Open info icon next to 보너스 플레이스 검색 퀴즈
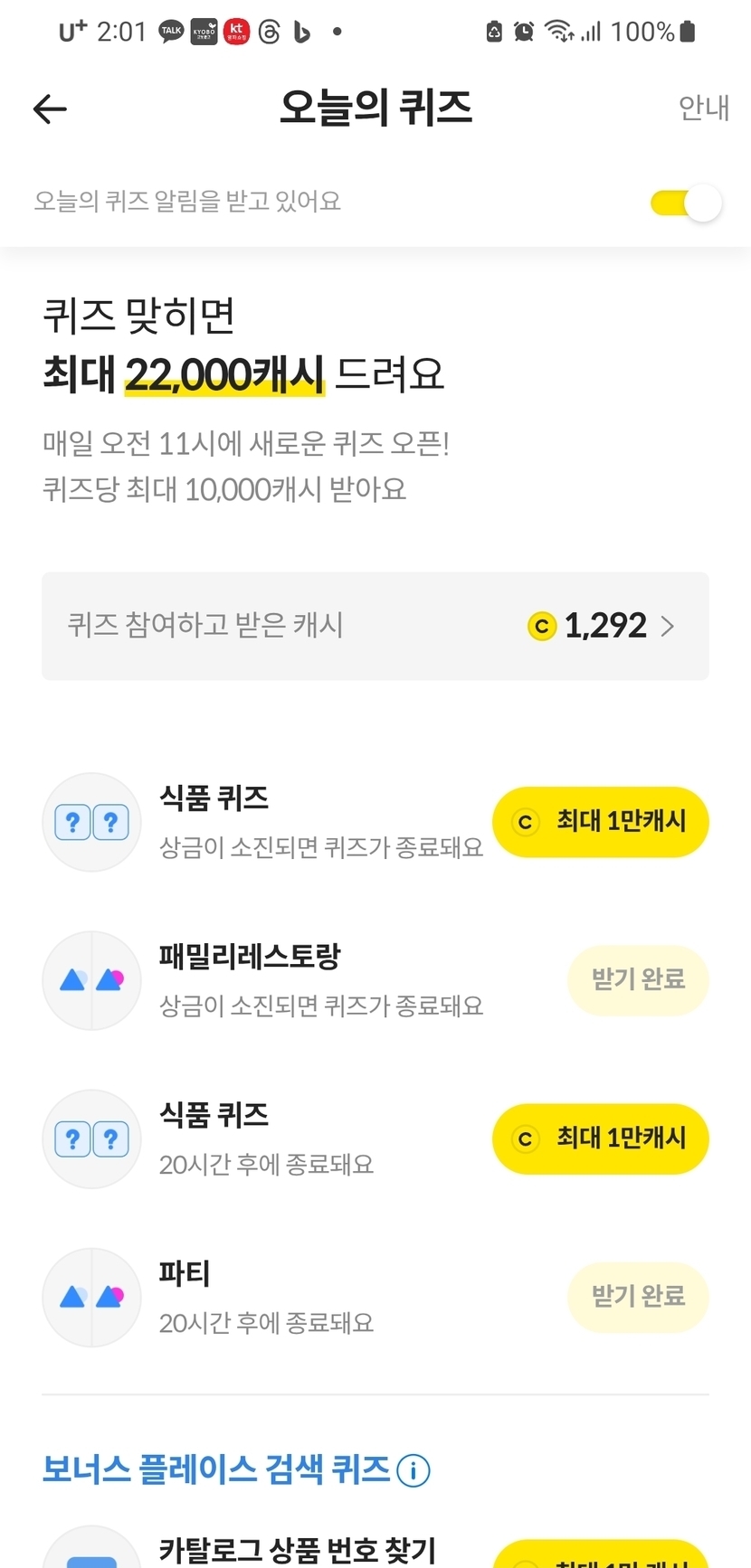The image size is (751, 1568). (x=414, y=1470)
